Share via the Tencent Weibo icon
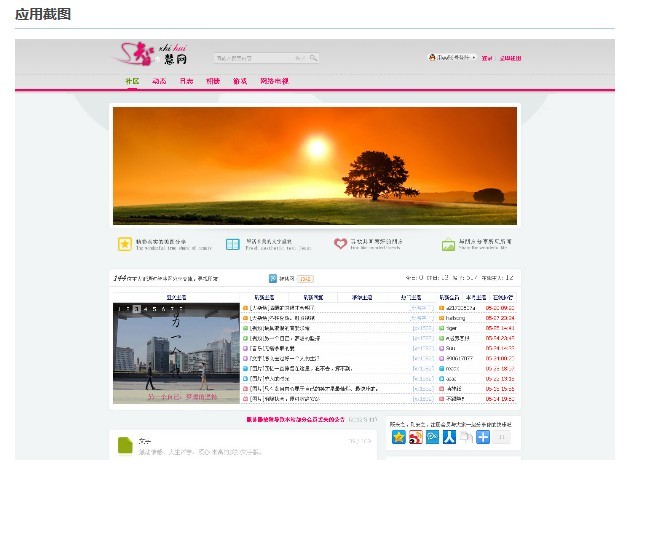 (x=432, y=437)
